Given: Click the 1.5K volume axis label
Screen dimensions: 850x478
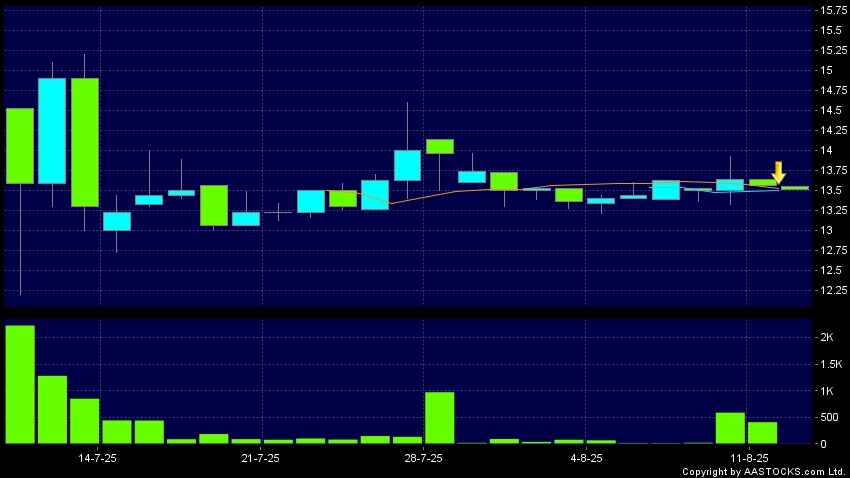Looking at the screenshot, I should click(x=831, y=364).
